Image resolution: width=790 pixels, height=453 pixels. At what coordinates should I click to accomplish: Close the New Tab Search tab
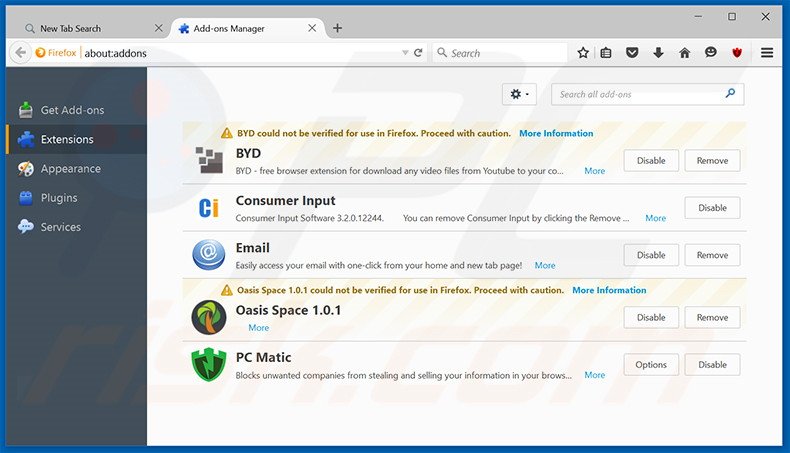159,28
